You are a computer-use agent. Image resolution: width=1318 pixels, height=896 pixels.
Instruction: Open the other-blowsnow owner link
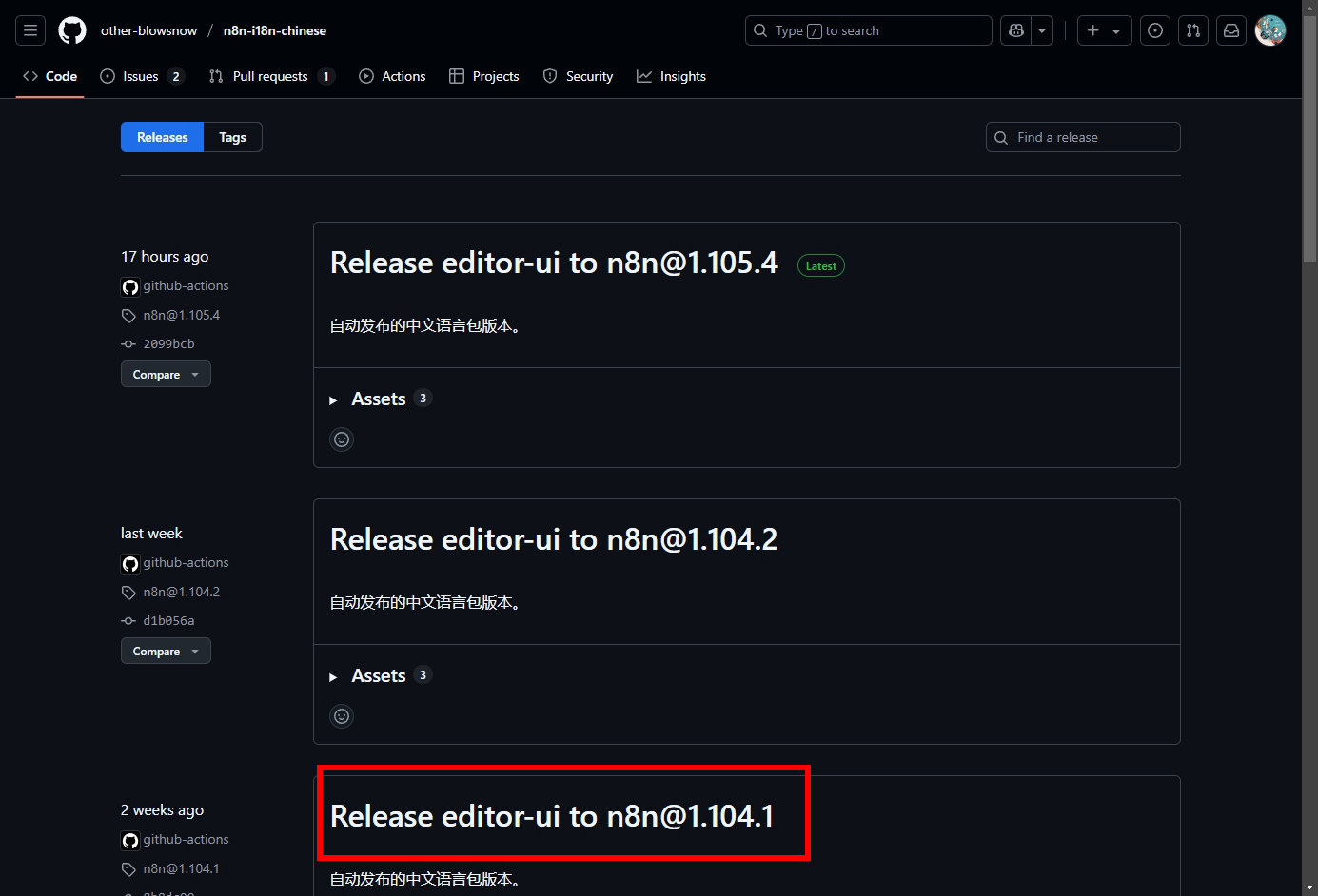coord(148,30)
